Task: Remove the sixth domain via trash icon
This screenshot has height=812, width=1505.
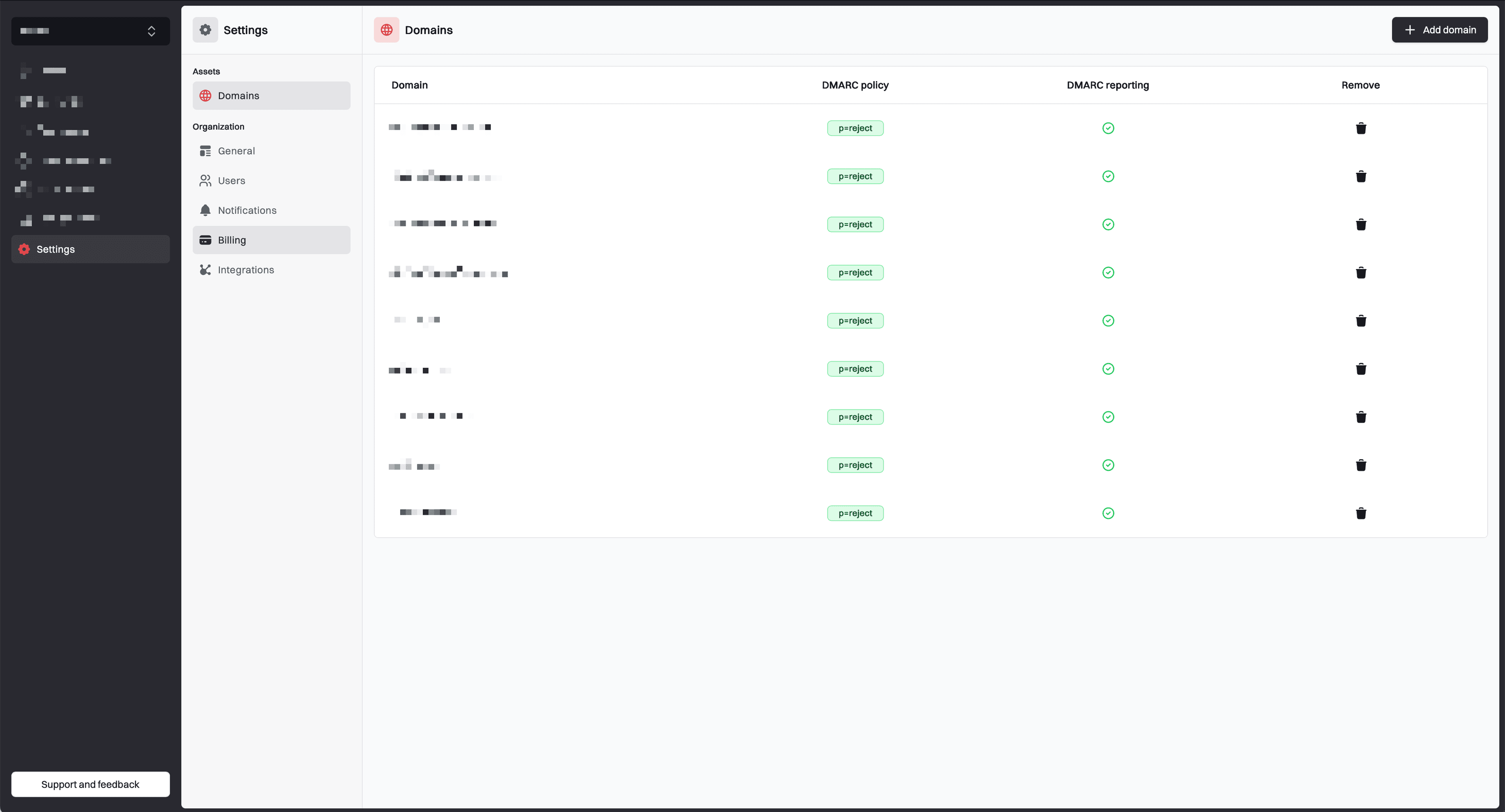Action: (1361, 369)
